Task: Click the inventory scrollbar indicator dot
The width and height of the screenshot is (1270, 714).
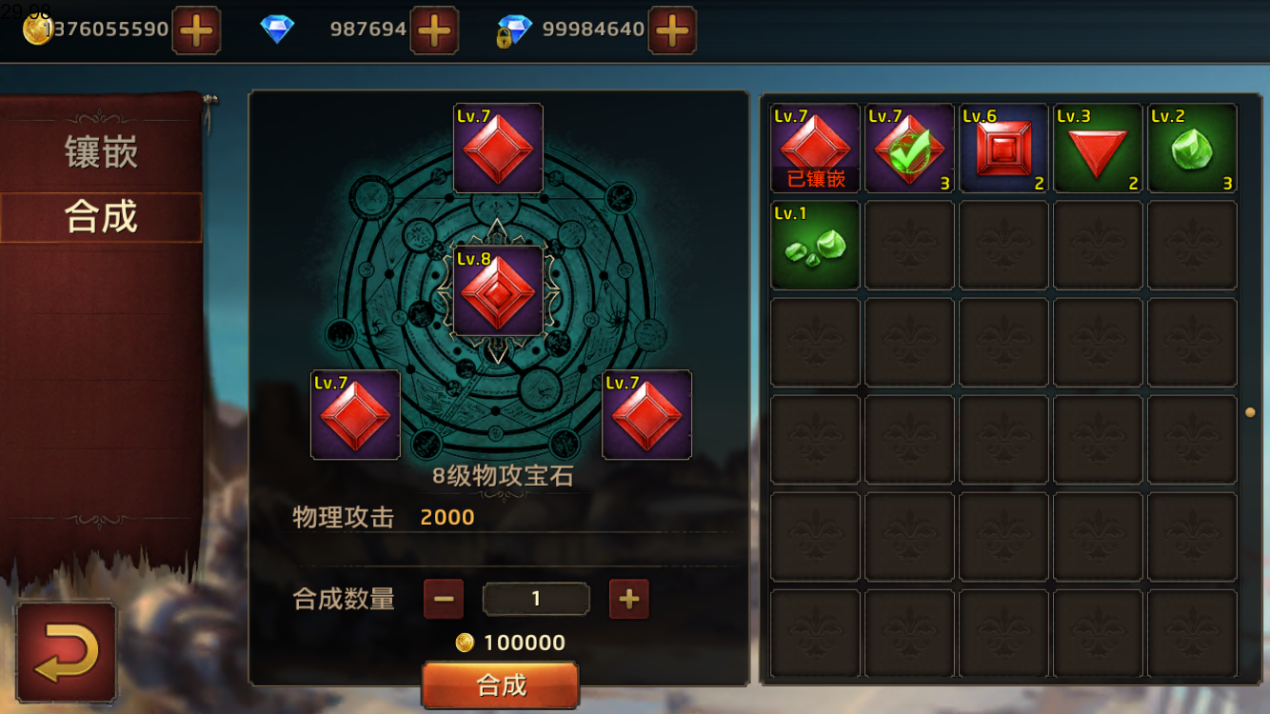Action: (1250, 412)
